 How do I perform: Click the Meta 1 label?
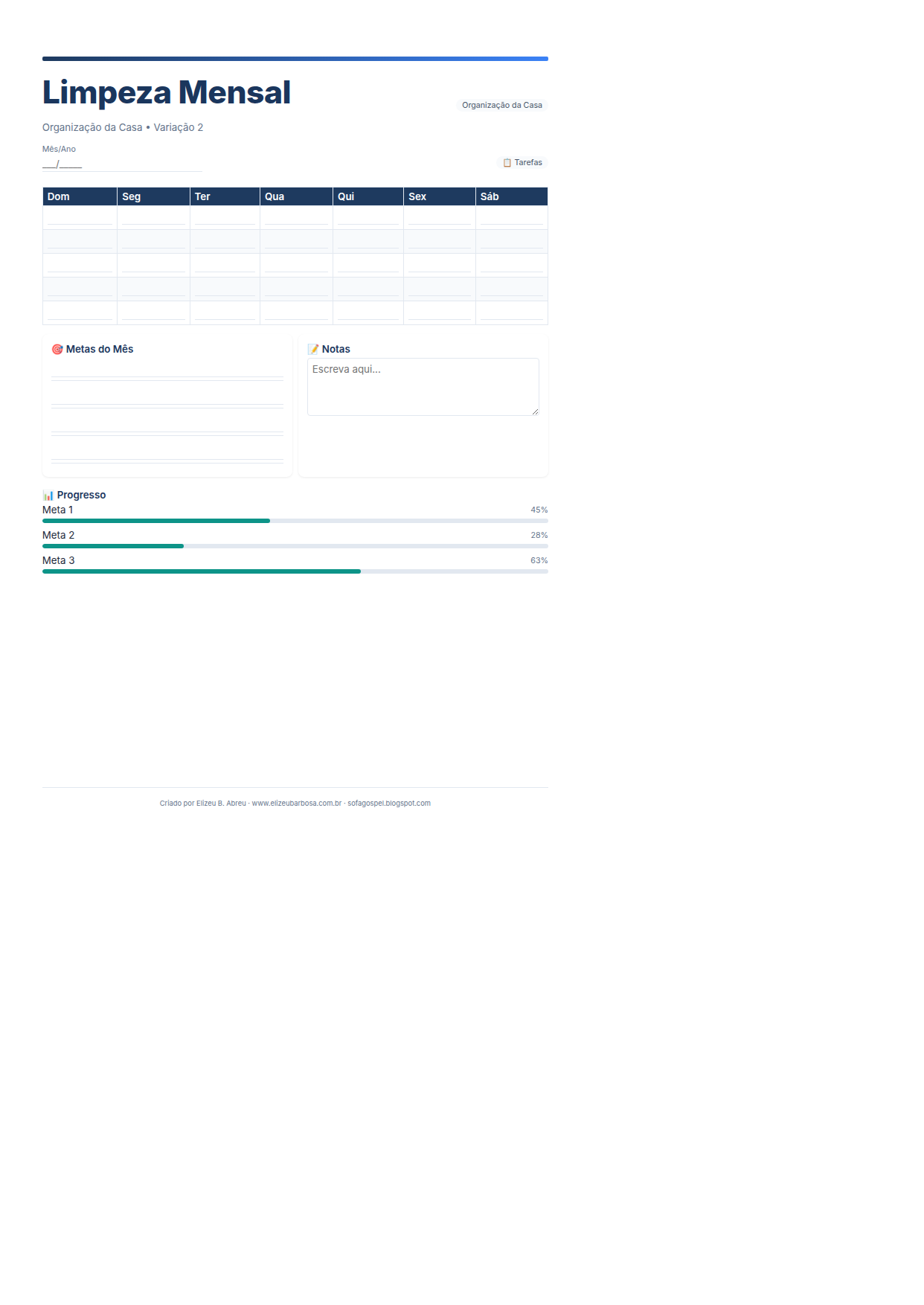pyautogui.click(x=58, y=510)
